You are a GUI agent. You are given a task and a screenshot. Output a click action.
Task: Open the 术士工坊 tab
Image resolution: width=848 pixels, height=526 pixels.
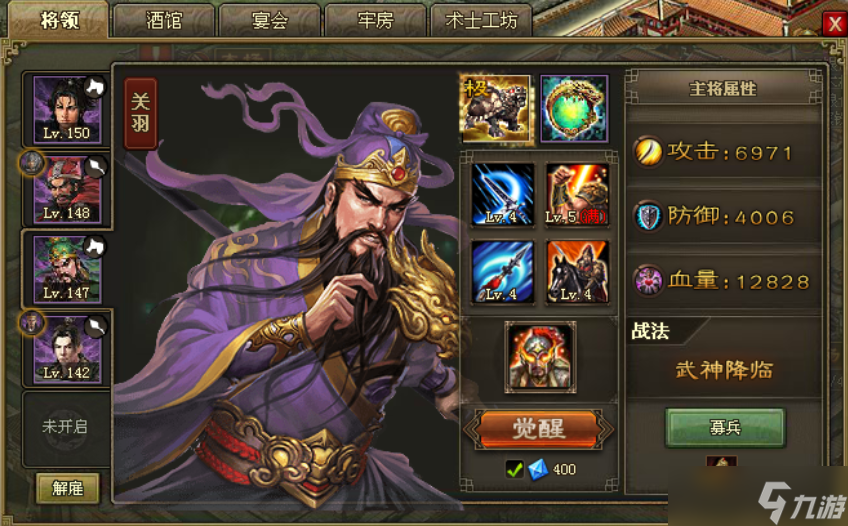pyautogui.click(x=481, y=21)
